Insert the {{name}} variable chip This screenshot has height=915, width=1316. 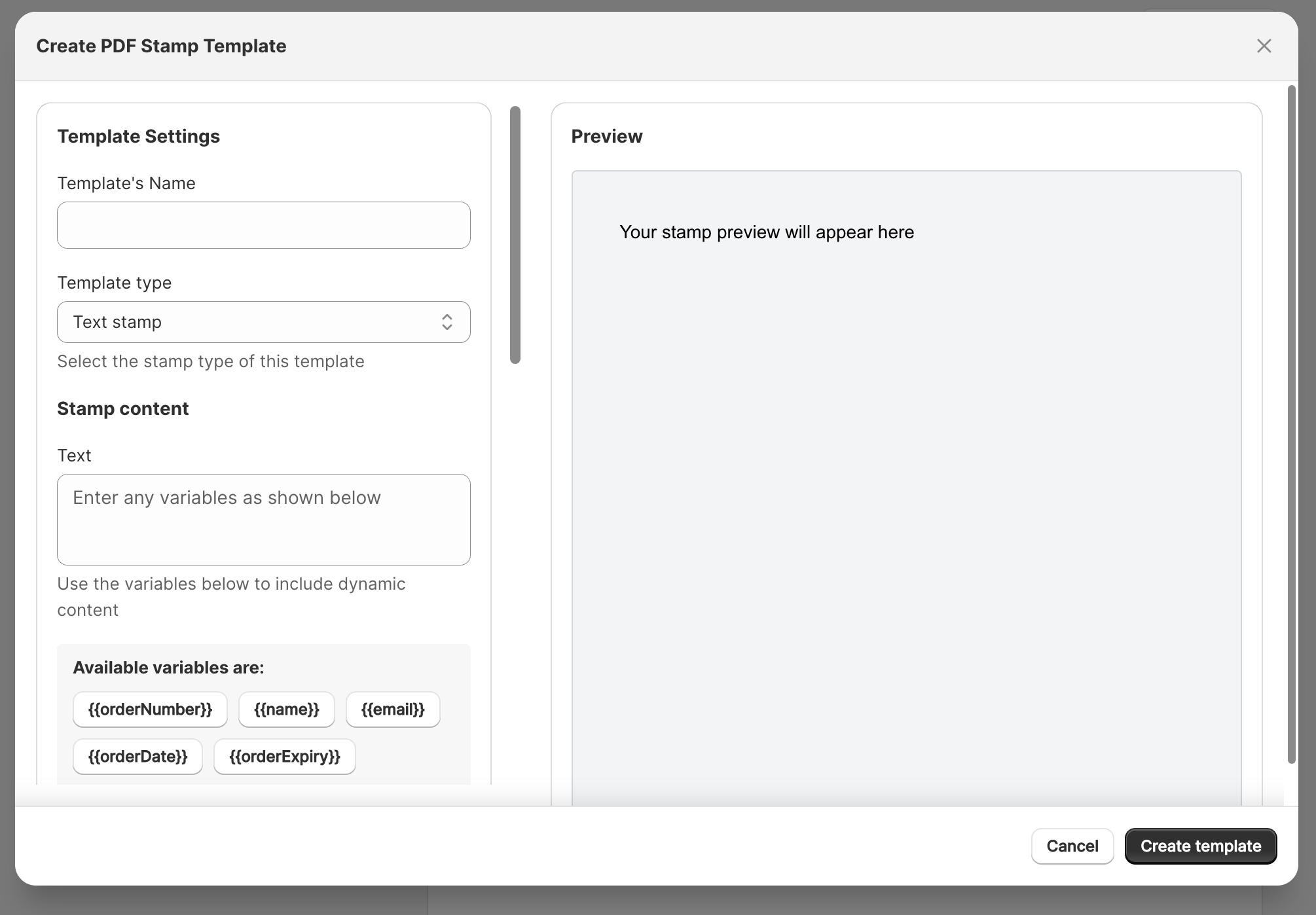(x=286, y=709)
